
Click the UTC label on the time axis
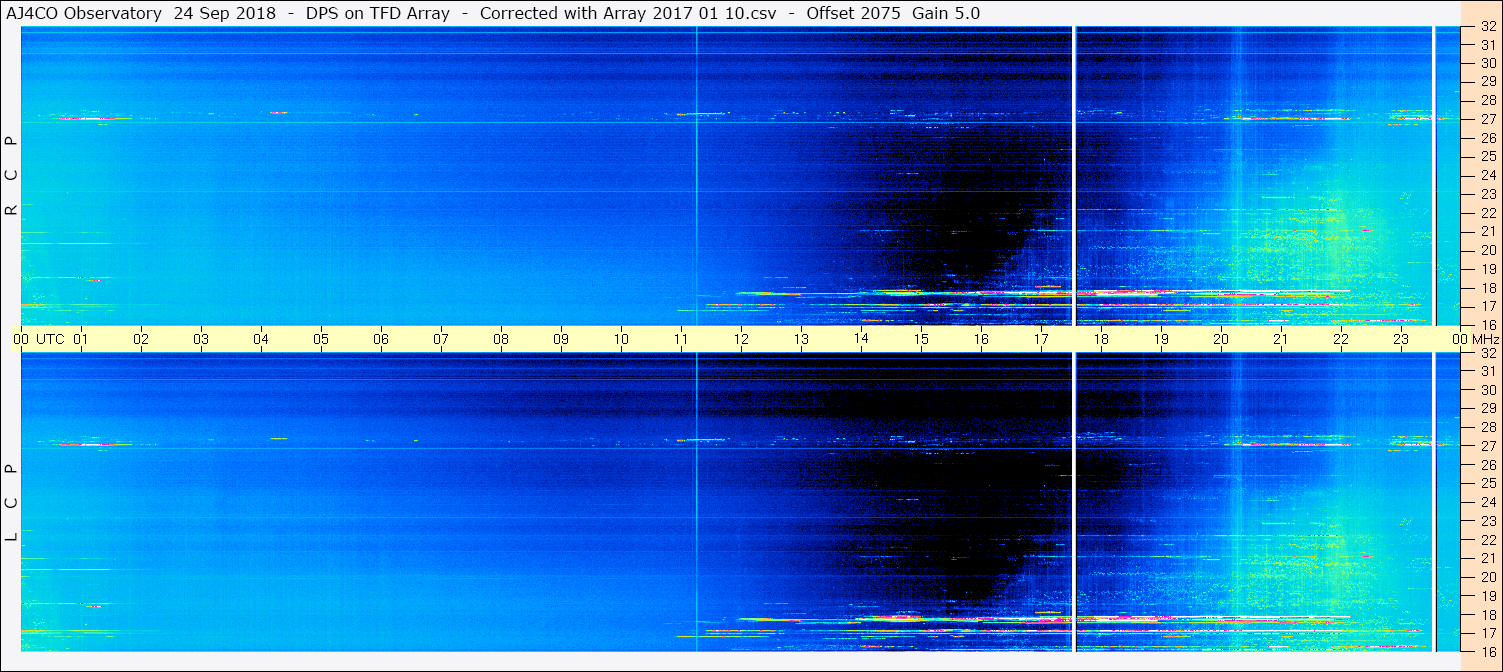[50, 339]
